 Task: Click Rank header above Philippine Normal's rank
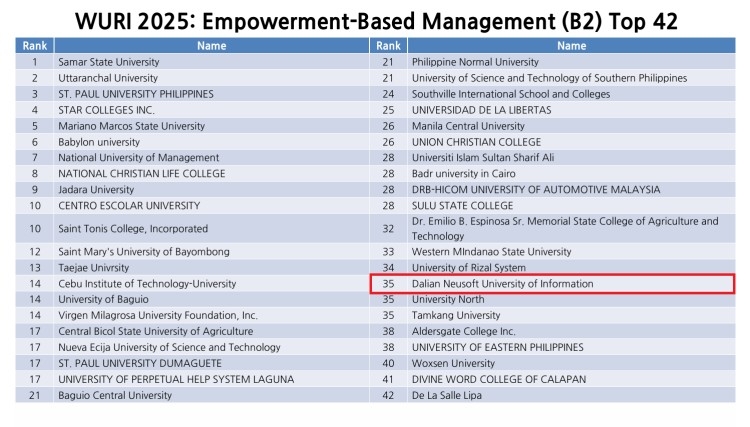click(x=388, y=46)
